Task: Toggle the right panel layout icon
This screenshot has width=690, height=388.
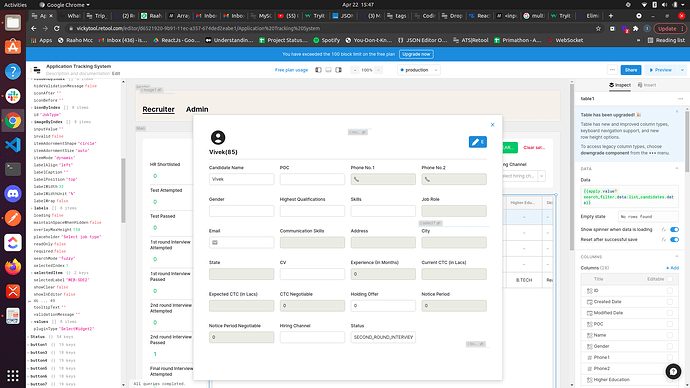Action: (338, 70)
